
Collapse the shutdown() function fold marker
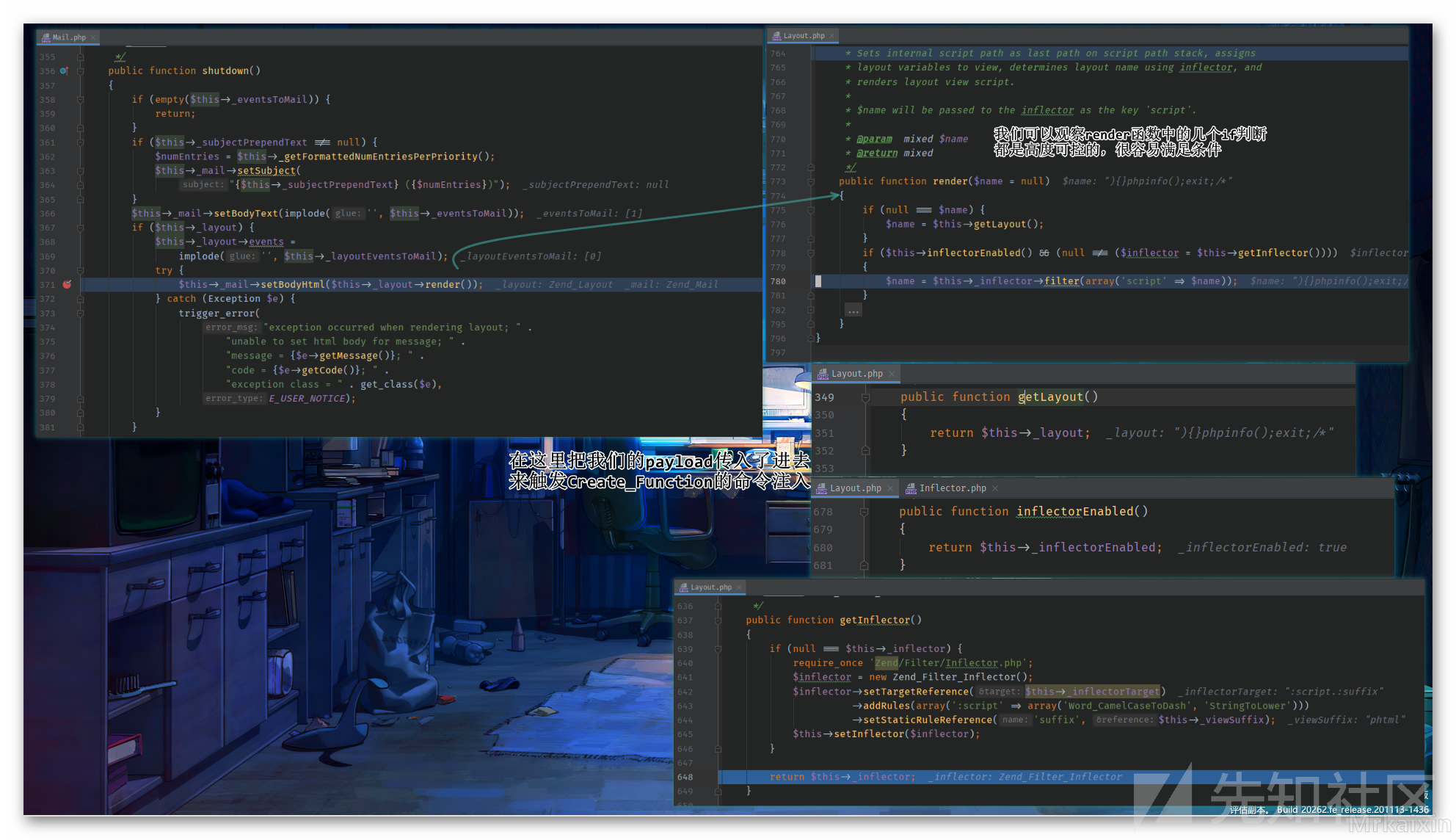pyautogui.click(x=80, y=71)
